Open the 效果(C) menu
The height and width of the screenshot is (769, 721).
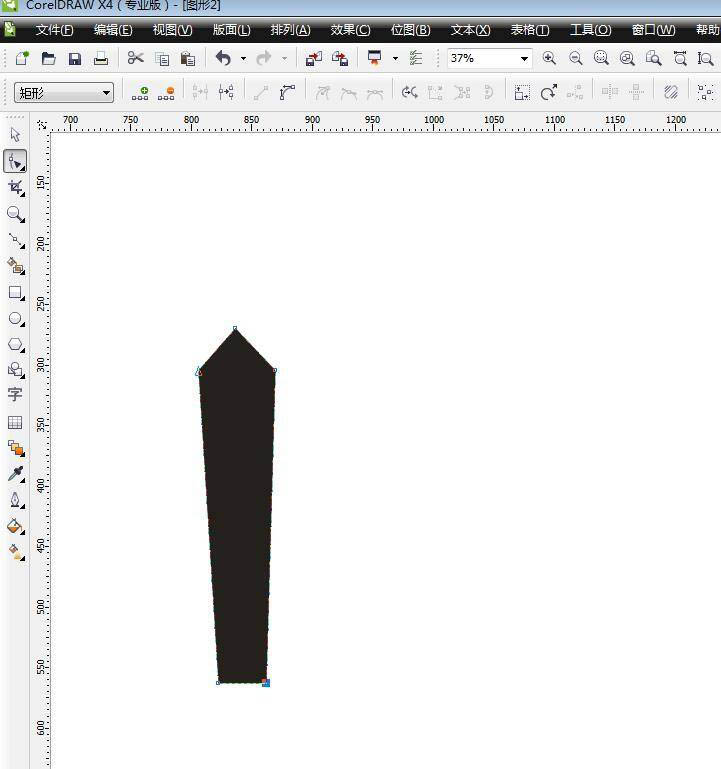pyautogui.click(x=350, y=30)
